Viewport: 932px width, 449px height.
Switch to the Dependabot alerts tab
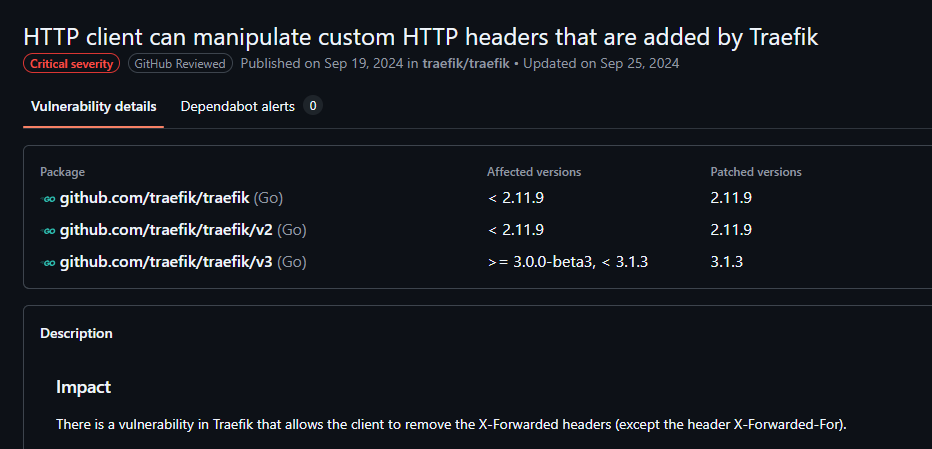tap(238, 107)
